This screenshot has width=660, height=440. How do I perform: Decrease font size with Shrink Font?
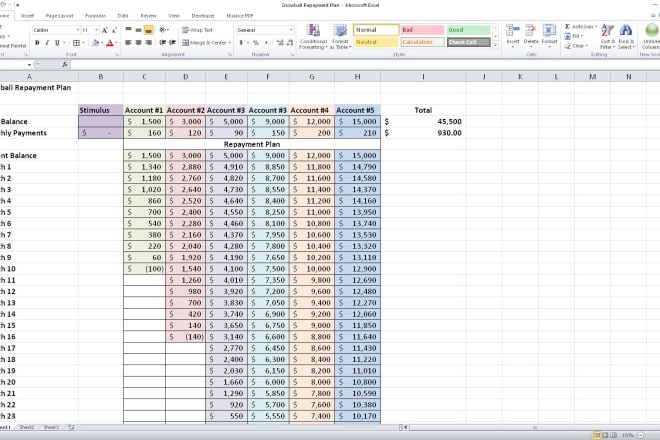pyautogui.click(x=114, y=30)
